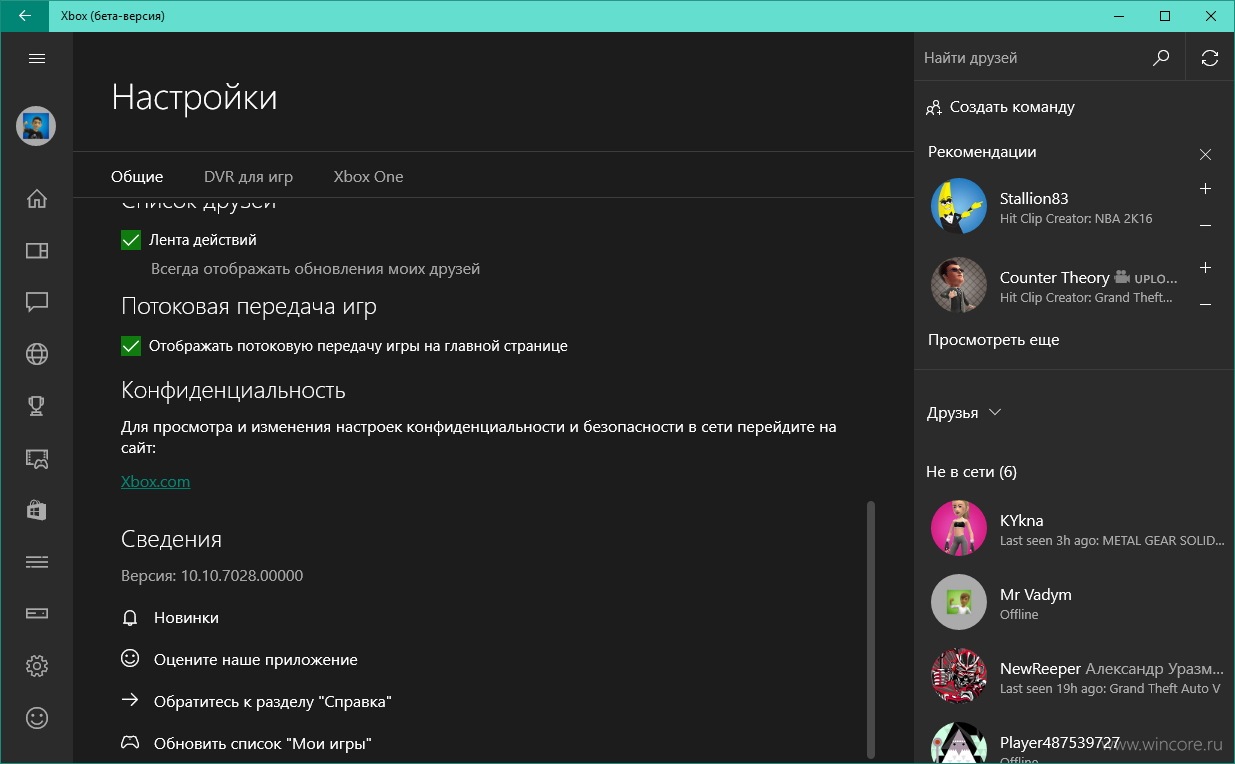1235x764 pixels.
Task: Open the hamburger navigation menu
Action: click(x=37, y=58)
